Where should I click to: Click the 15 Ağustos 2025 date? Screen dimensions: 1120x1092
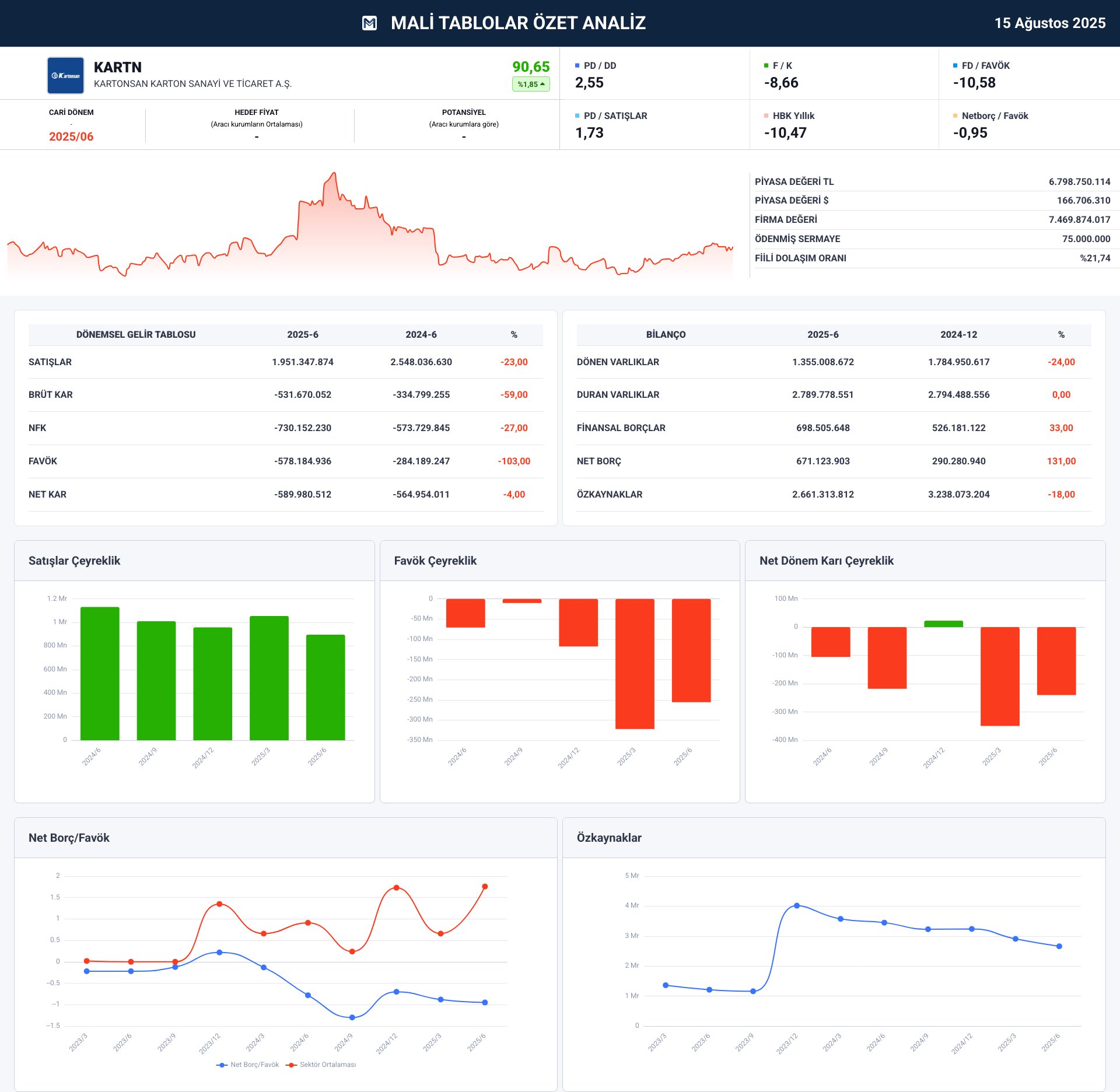(1049, 23)
